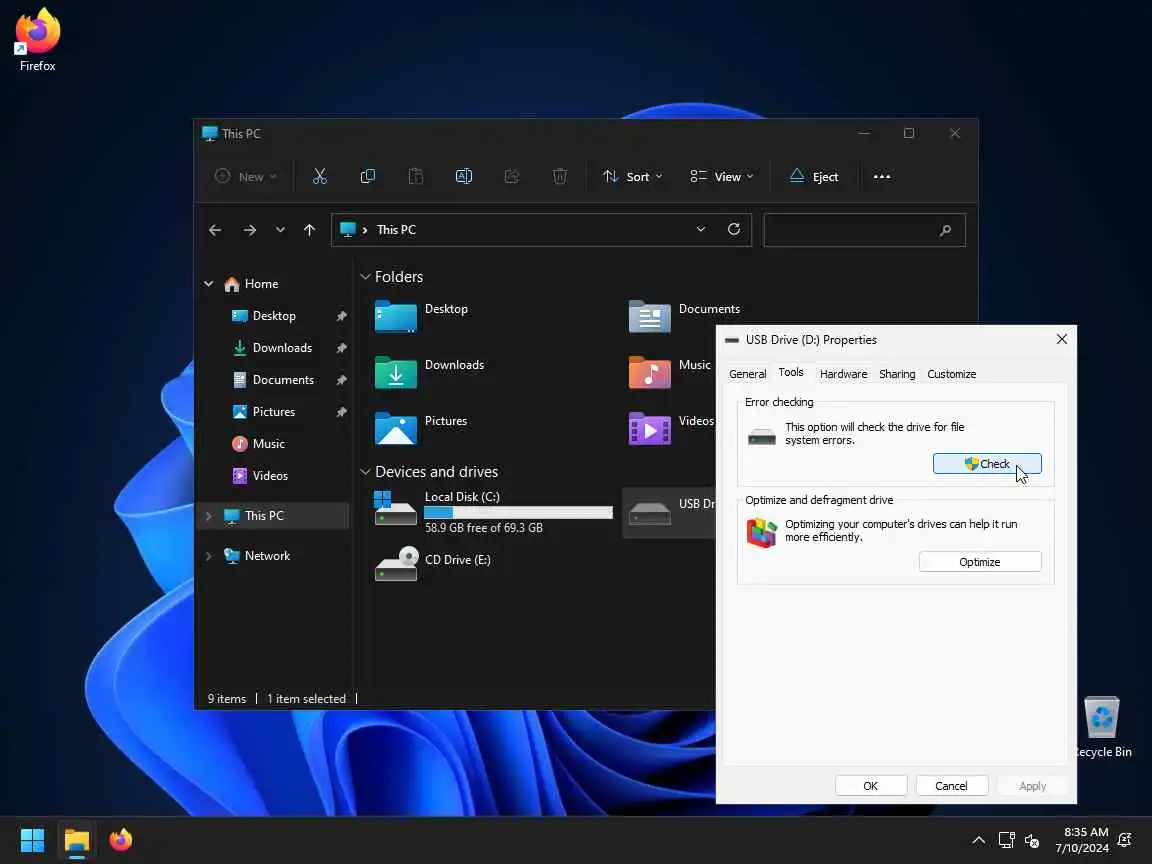Expand the address bar history dropdown

click(701, 229)
